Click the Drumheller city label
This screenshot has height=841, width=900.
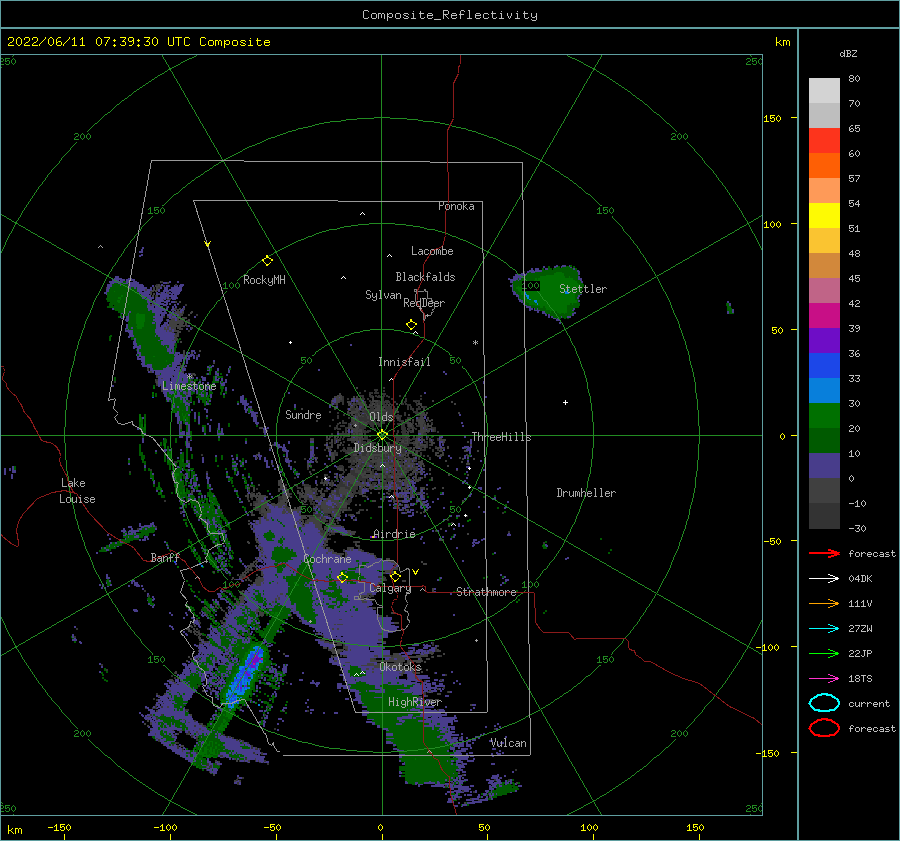point(586,493)
